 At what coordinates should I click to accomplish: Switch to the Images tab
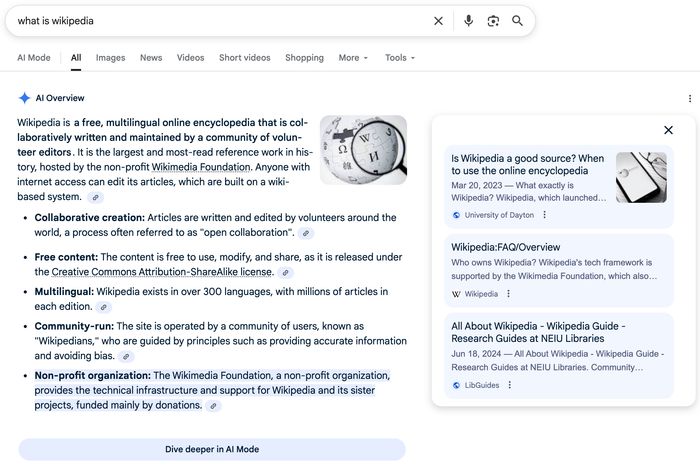[110, 58]
